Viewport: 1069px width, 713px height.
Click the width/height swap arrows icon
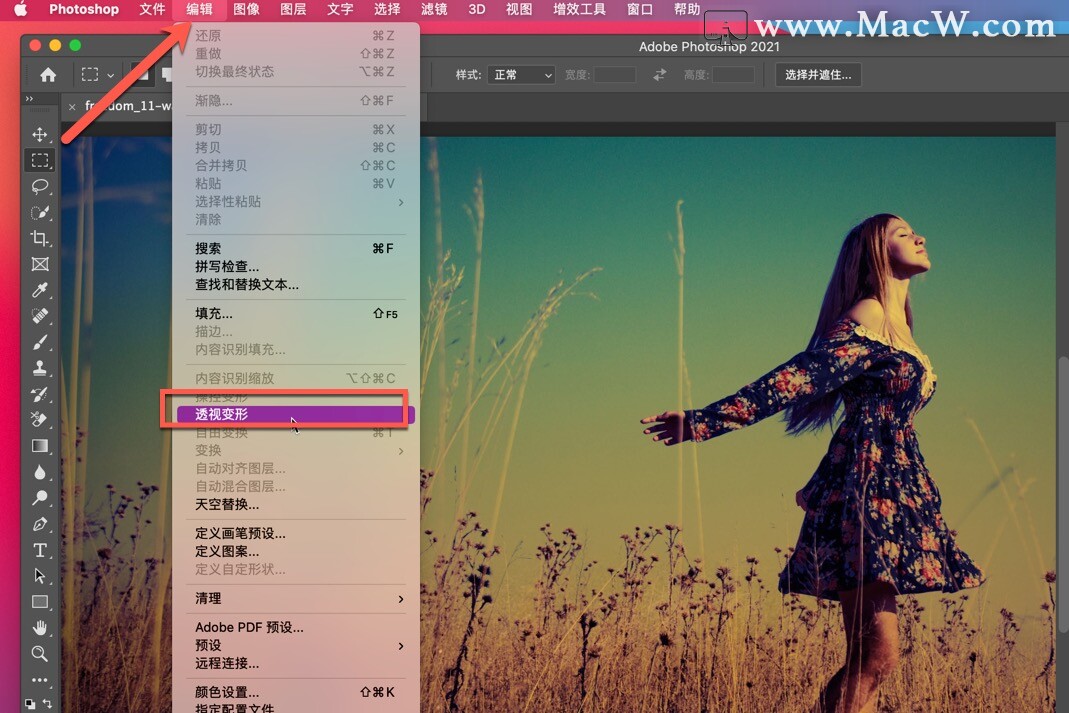tap(661, 74)
